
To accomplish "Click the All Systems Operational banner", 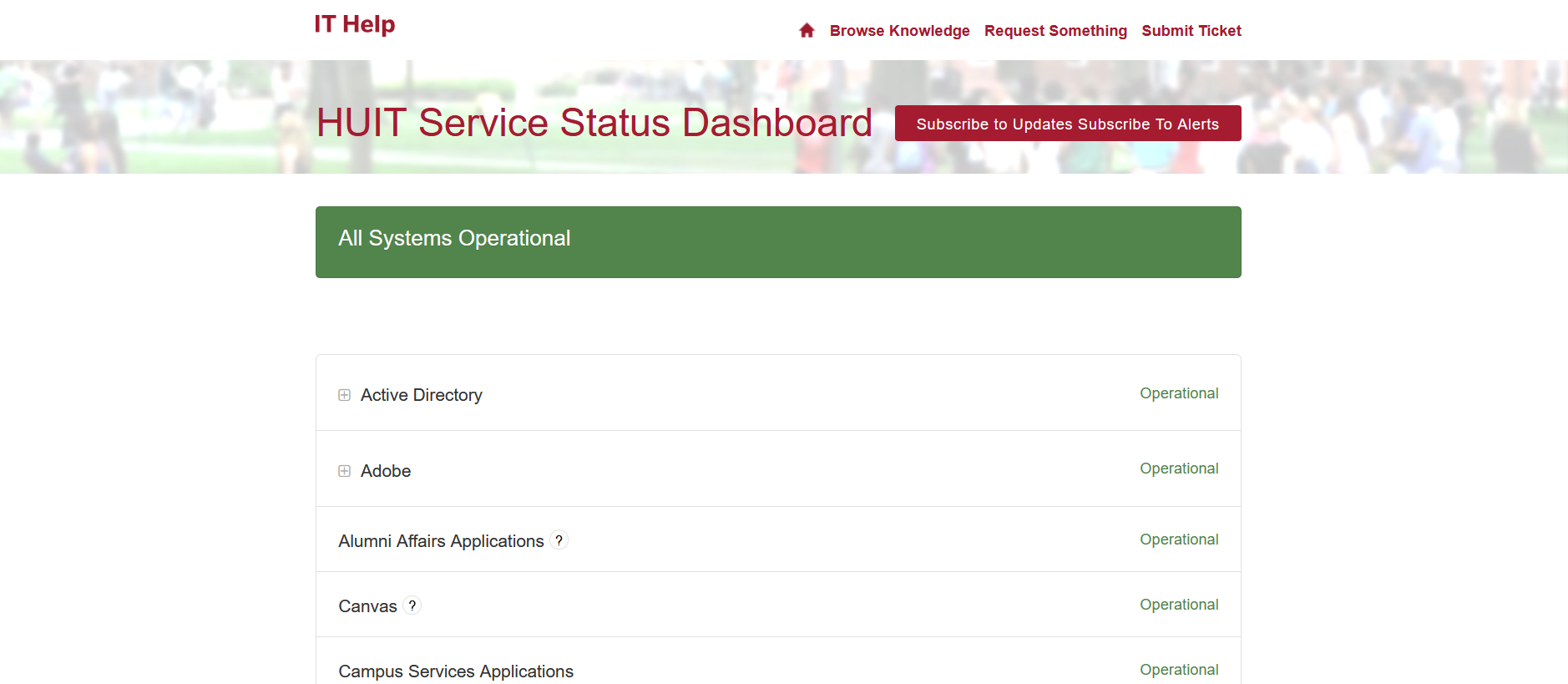I will (778, 242).
